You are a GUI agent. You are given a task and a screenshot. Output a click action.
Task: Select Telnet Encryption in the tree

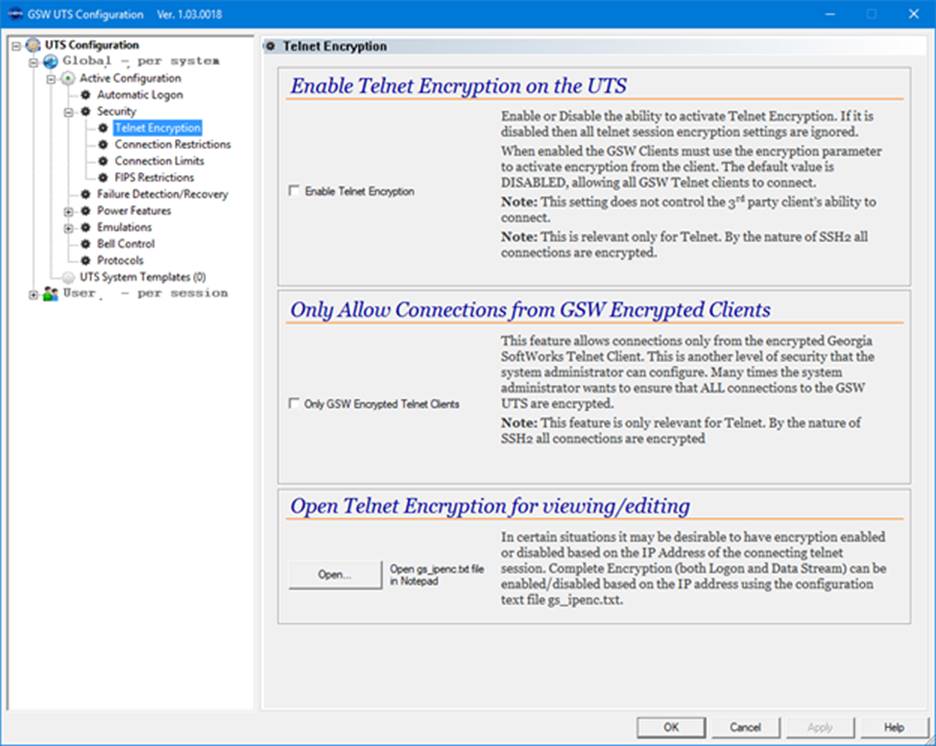158,128
